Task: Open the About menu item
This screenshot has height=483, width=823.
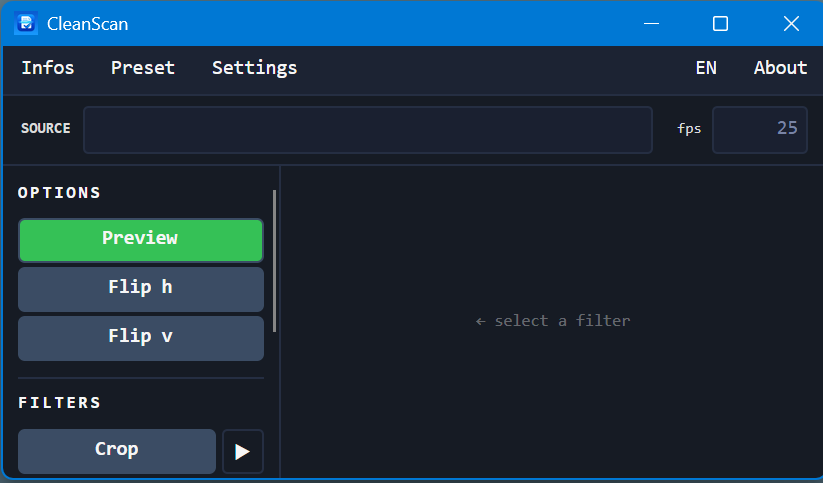Action: [780, 68]
